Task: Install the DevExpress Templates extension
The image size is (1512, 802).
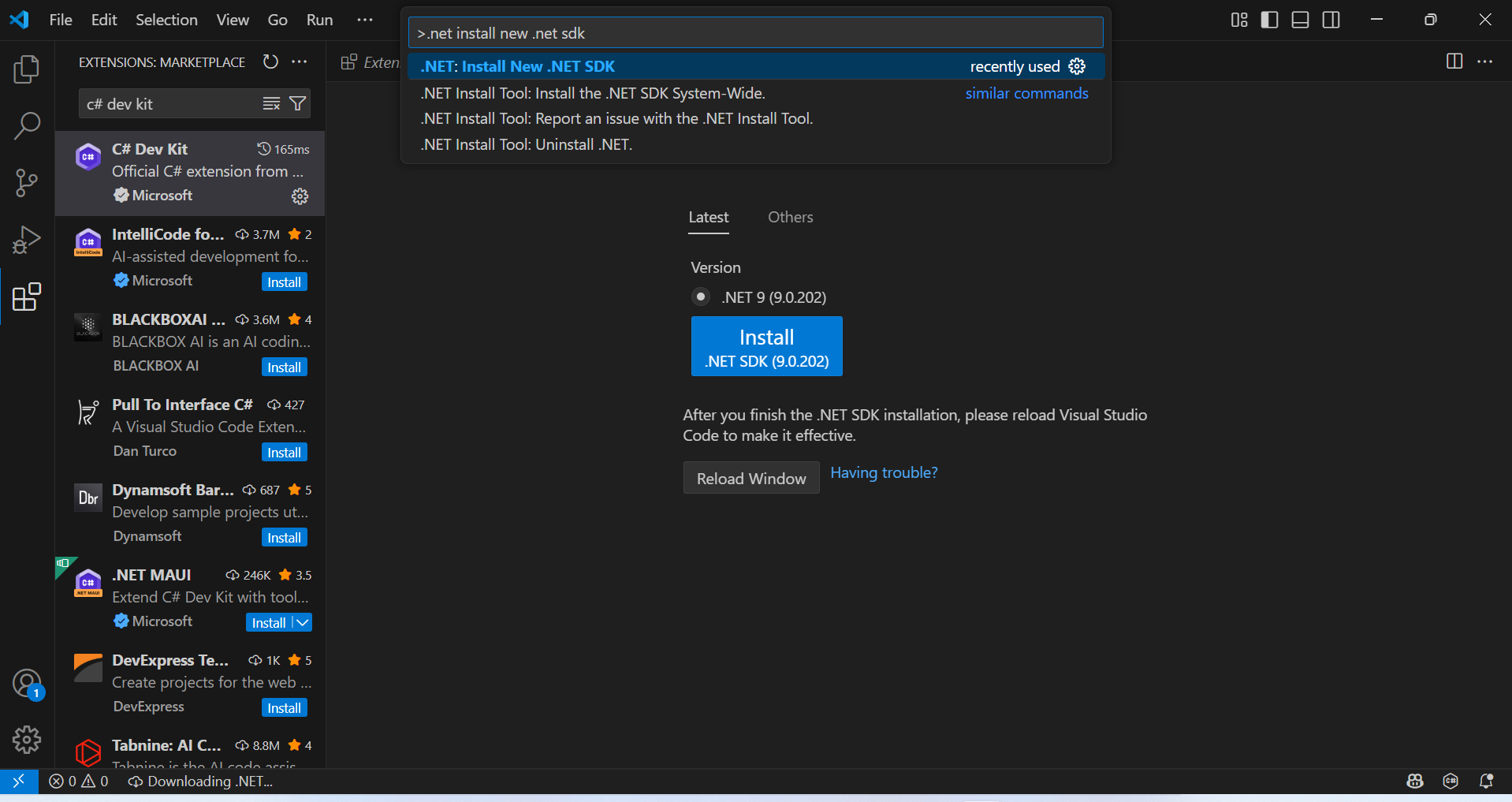Action: point(284,707)
